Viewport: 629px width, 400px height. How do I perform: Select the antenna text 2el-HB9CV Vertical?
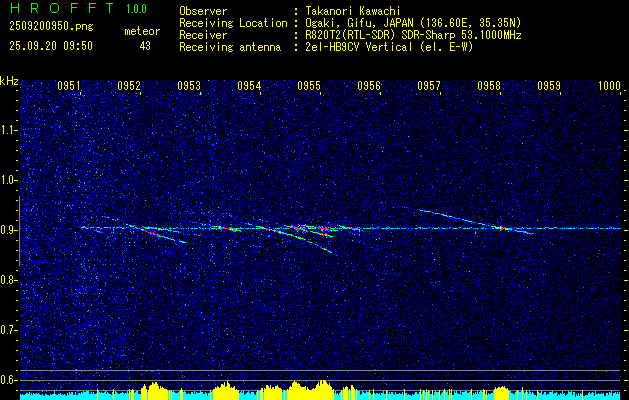click(359, 47)
